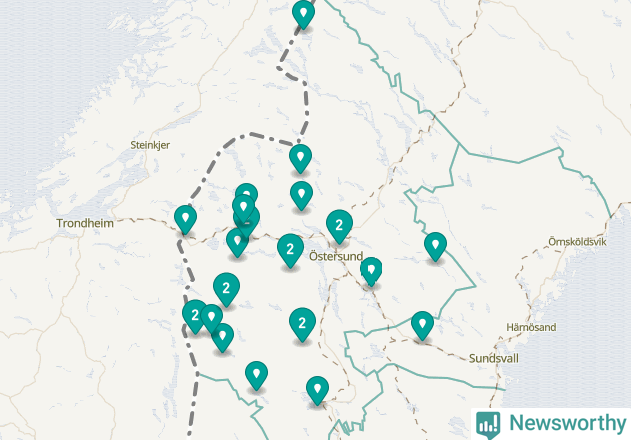The image size is (631, 440).
Task: Open the pin northwest of Sundsvall
Action: tap(422, 325)
